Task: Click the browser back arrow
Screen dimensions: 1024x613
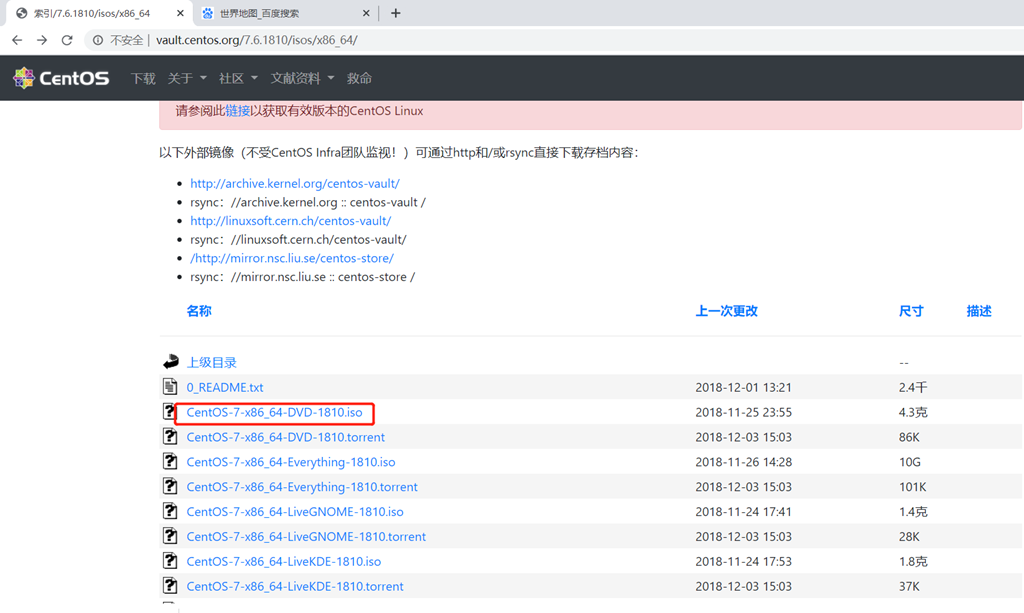Action: (x=17, y=40)
